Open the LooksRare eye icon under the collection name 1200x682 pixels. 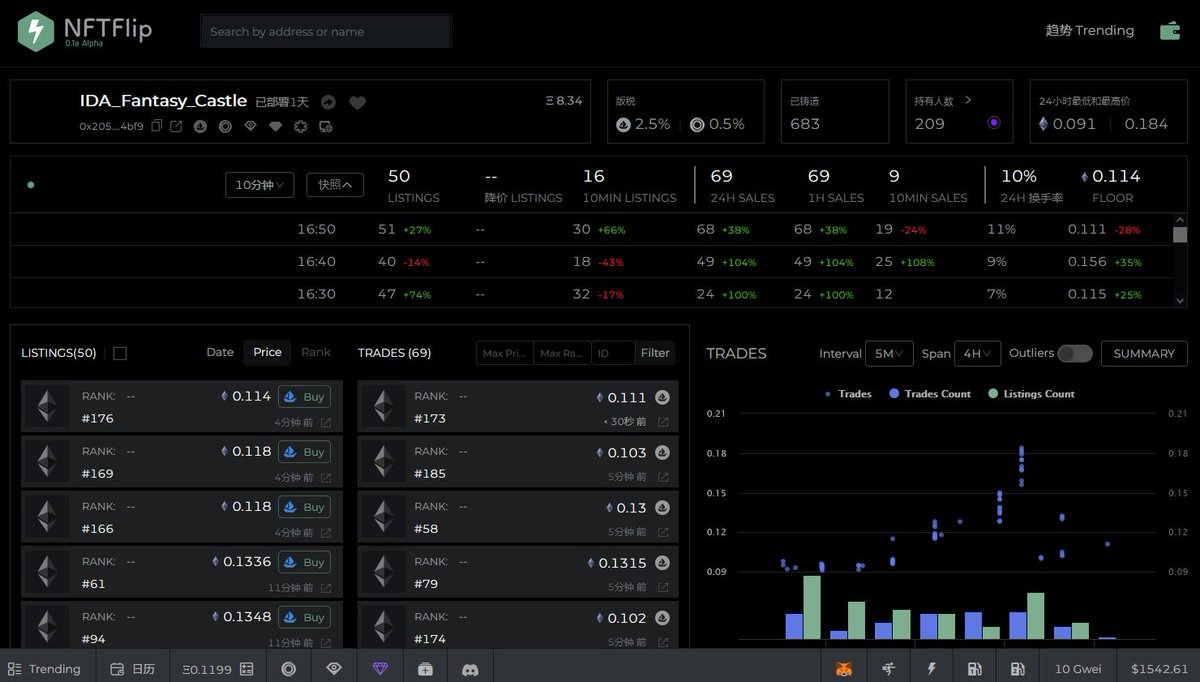pyautogui.click(x=250, y=126)
